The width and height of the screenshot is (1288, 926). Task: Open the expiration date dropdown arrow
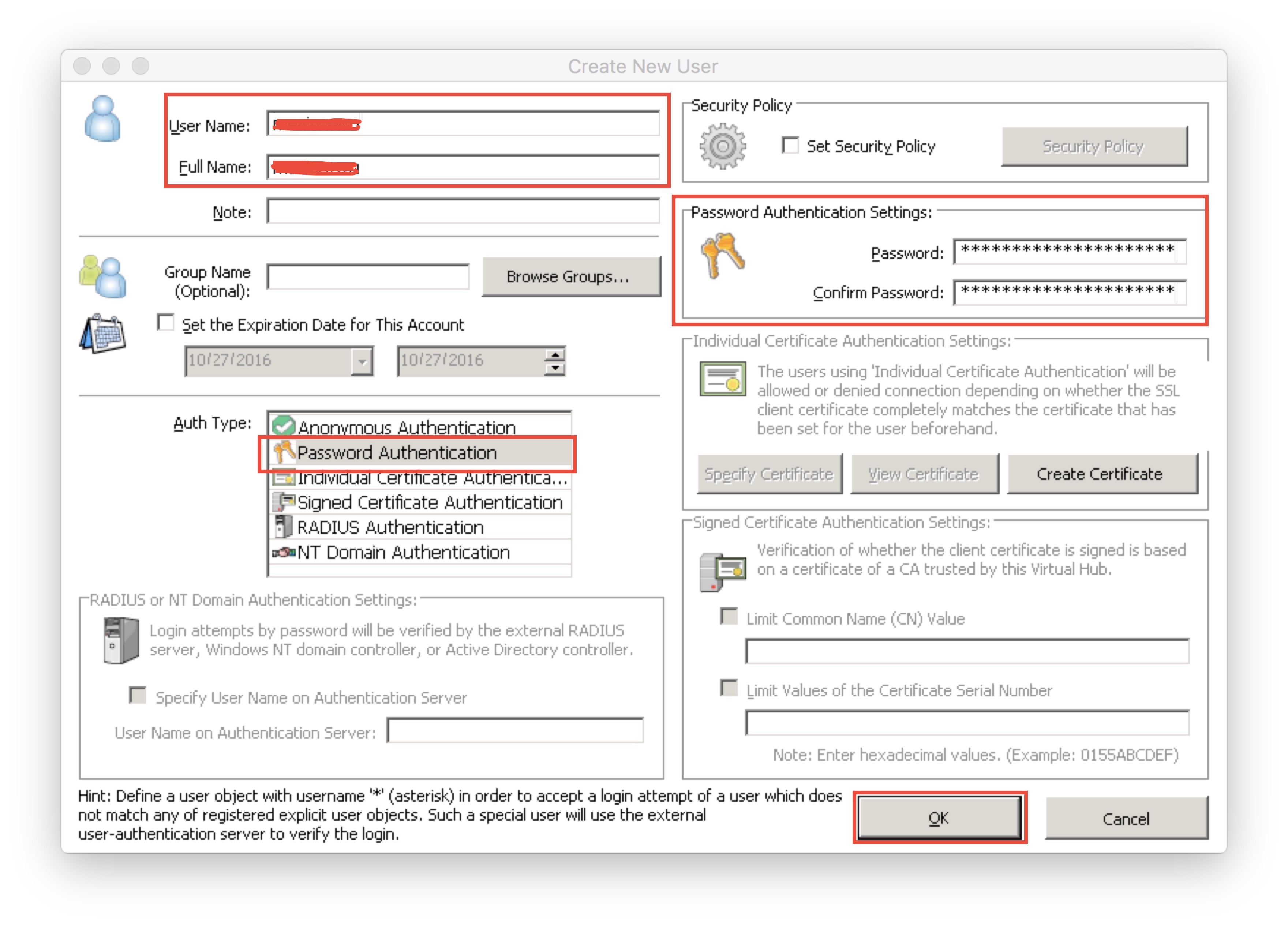(362, 361)
